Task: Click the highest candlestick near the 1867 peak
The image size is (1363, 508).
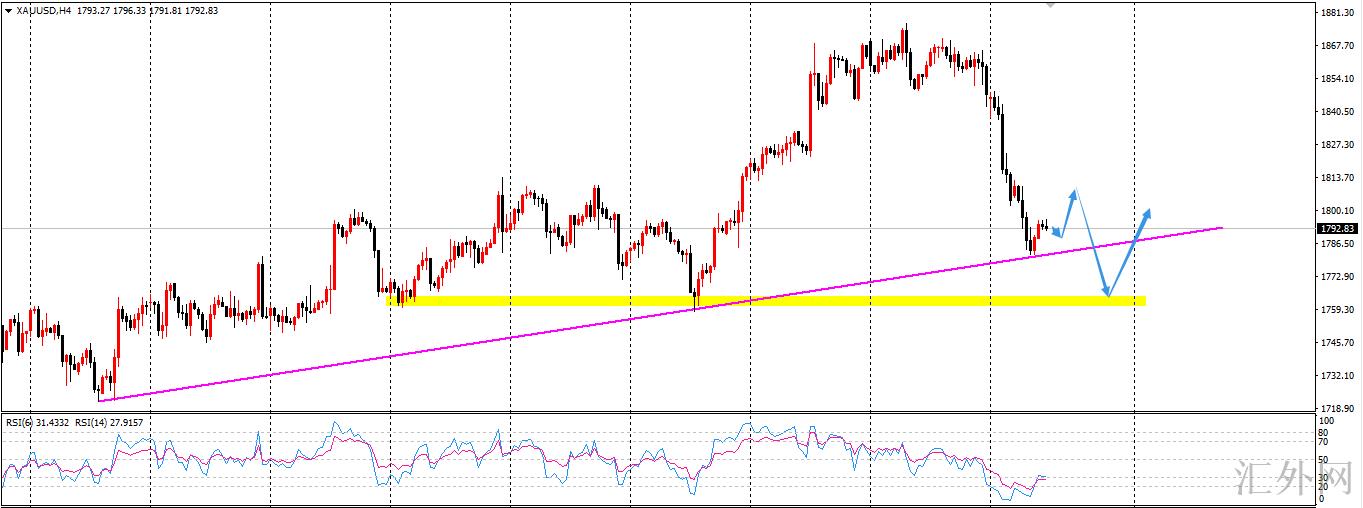Action: point(905,38)
